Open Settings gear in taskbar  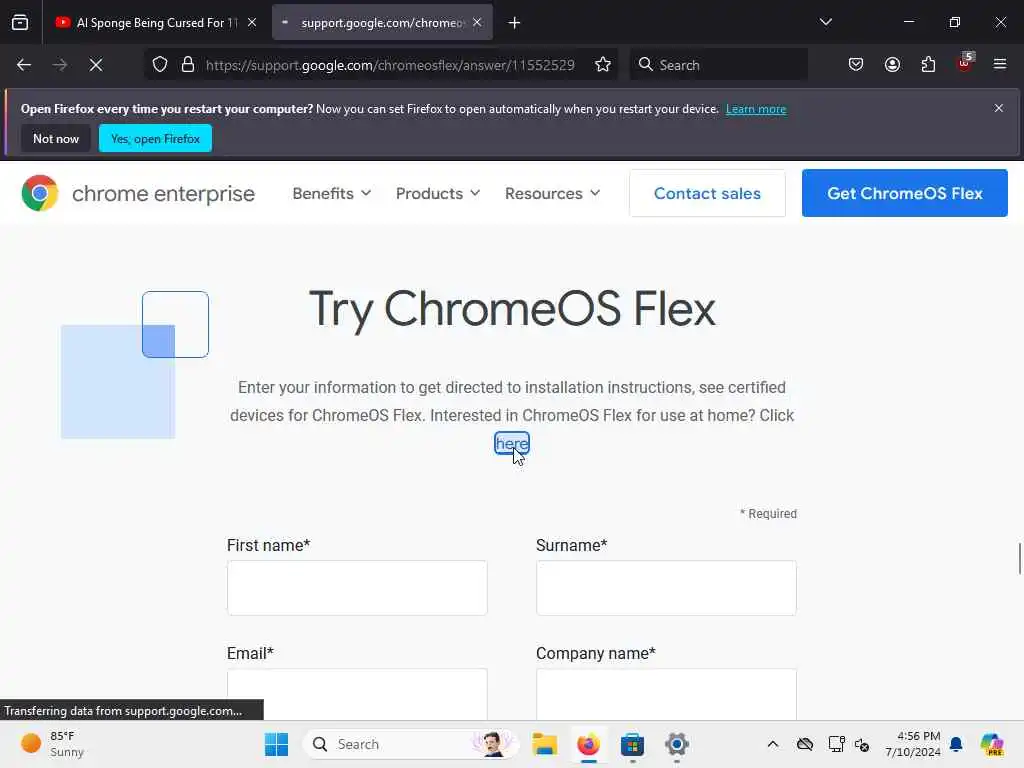pyautogui.click(x=677, y=744)
